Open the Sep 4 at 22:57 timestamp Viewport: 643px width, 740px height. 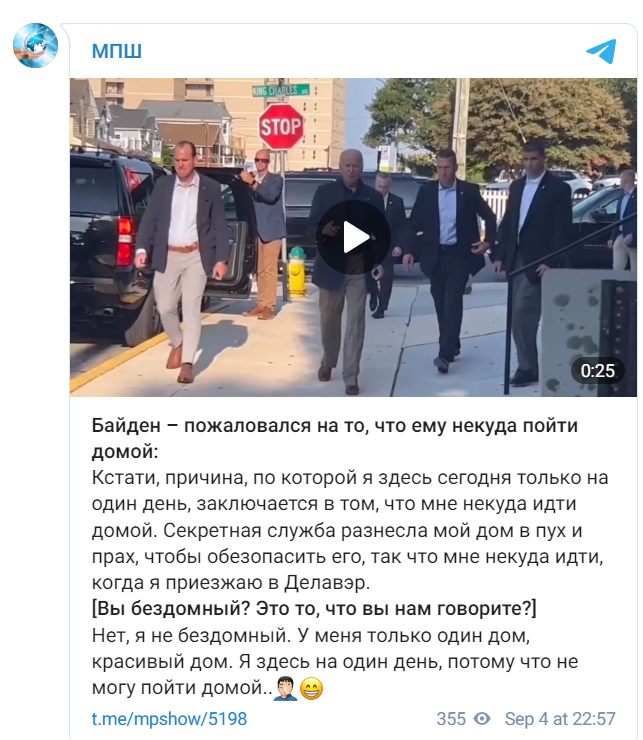560,719
